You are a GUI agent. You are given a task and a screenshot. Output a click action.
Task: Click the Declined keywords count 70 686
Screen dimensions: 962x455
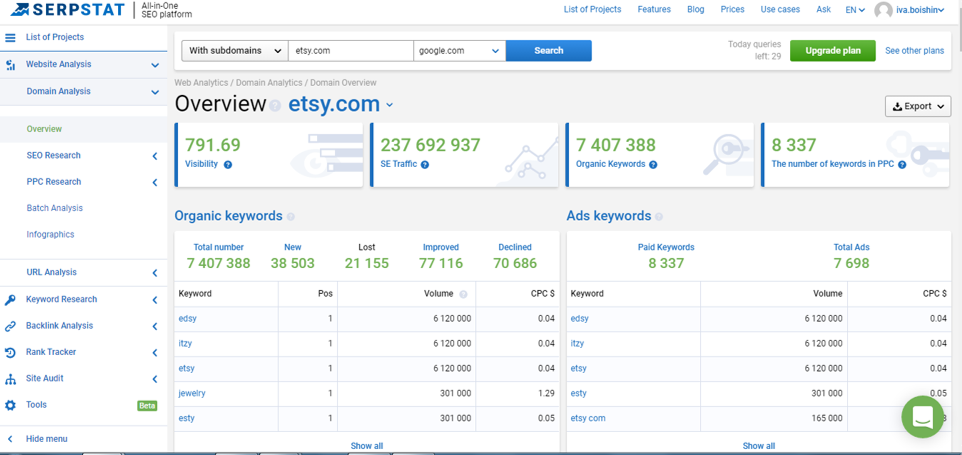515,264
